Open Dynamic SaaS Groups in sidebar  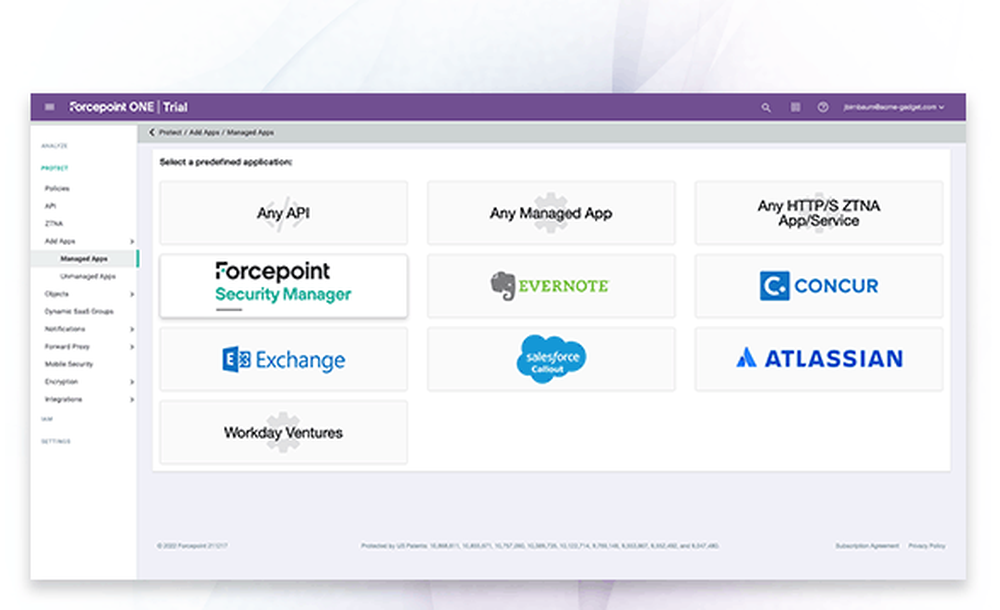point(79,311)
